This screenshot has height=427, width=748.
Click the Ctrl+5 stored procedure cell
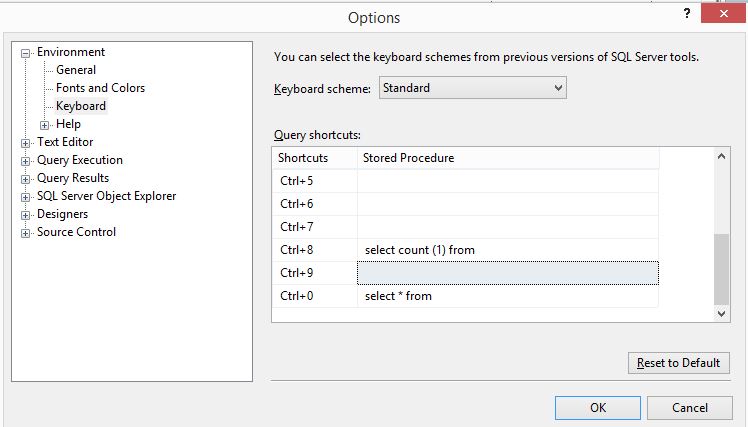(508, 181)
